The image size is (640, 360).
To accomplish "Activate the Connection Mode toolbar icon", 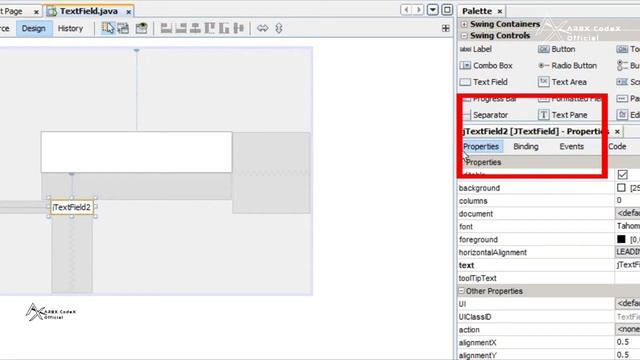I will point(123,28).
